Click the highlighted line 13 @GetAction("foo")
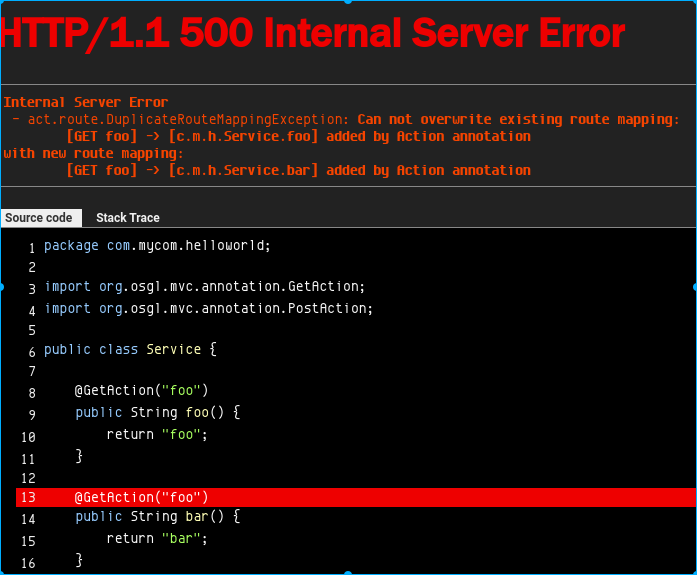Viewport: 697px width, 575px height. click(356, 497)
